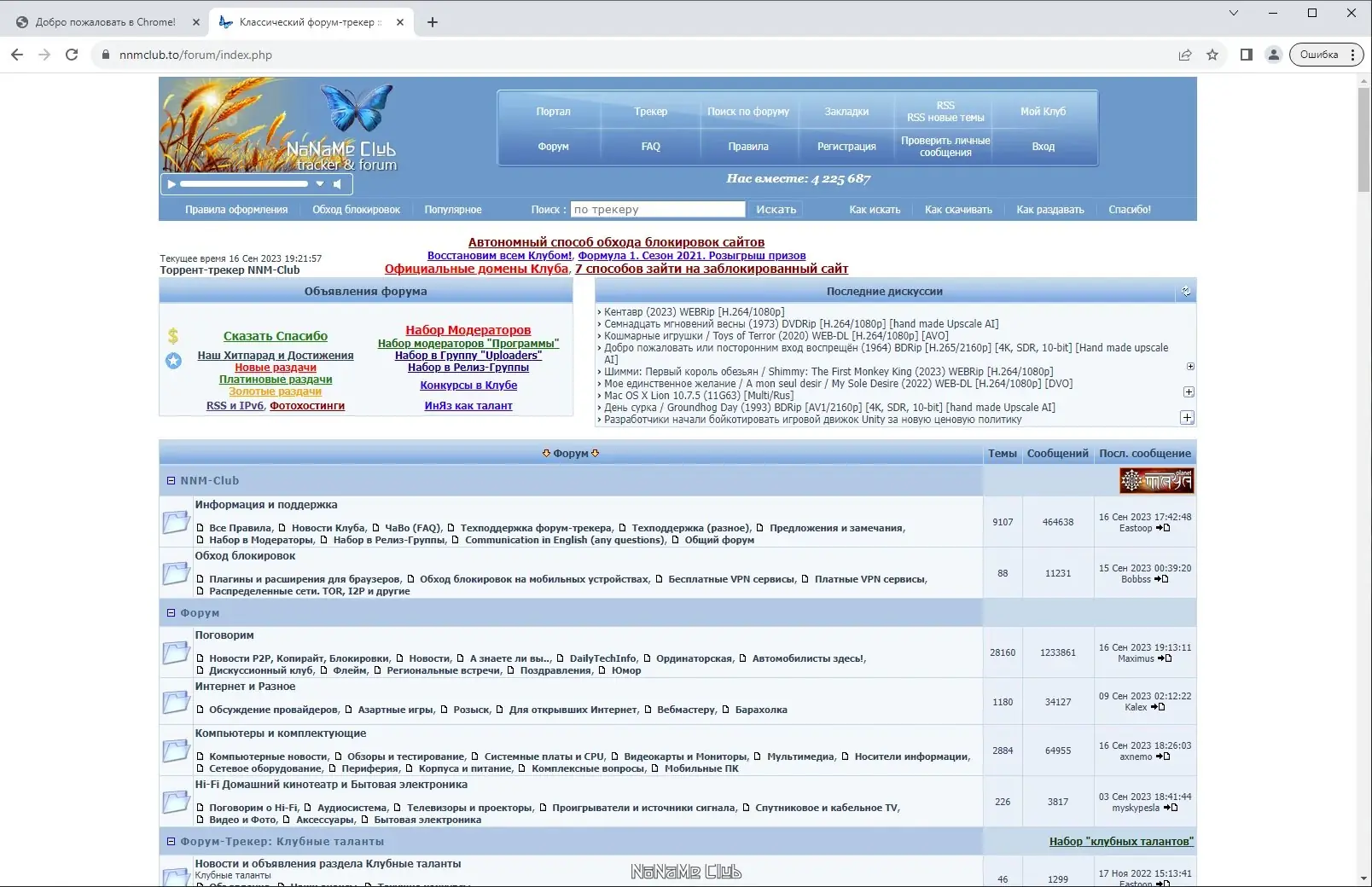Click the down arrow left of Форум header
The image size is (1372, 887).
[x=546, y=453]
